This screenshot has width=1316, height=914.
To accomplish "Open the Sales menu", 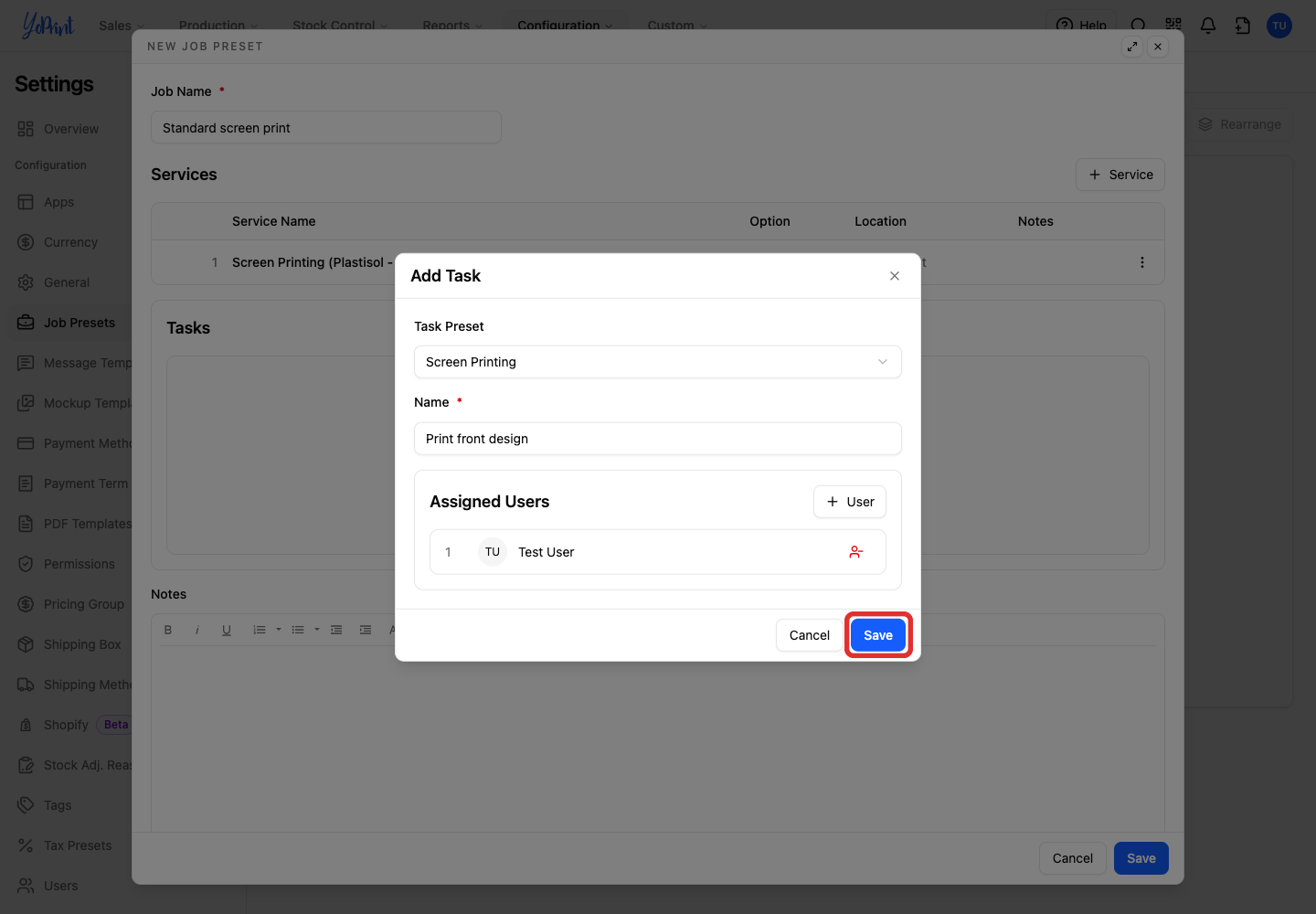I will coord(122,25).
